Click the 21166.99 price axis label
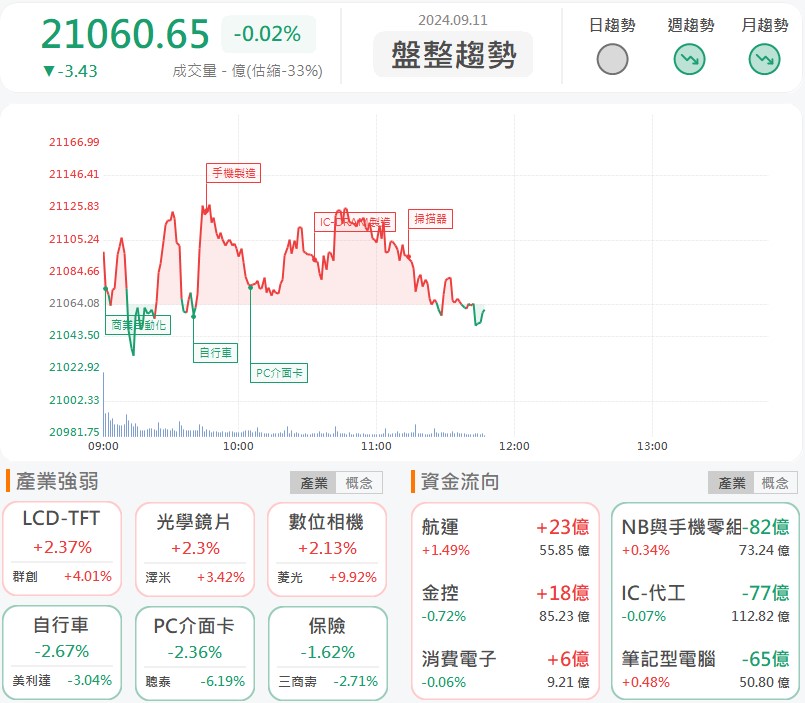Image resolution: width=805 pixels, height=703 pixels. [74, 142]
